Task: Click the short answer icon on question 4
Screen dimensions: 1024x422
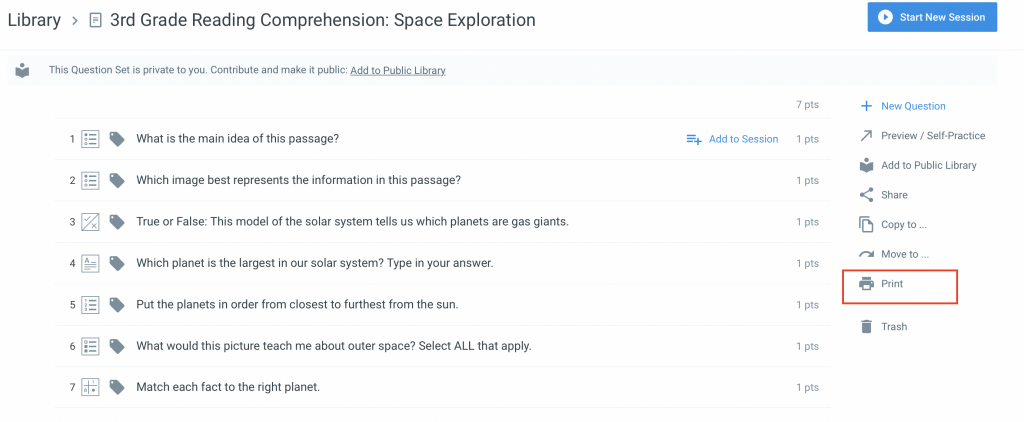Action: (x=90, y=263)
